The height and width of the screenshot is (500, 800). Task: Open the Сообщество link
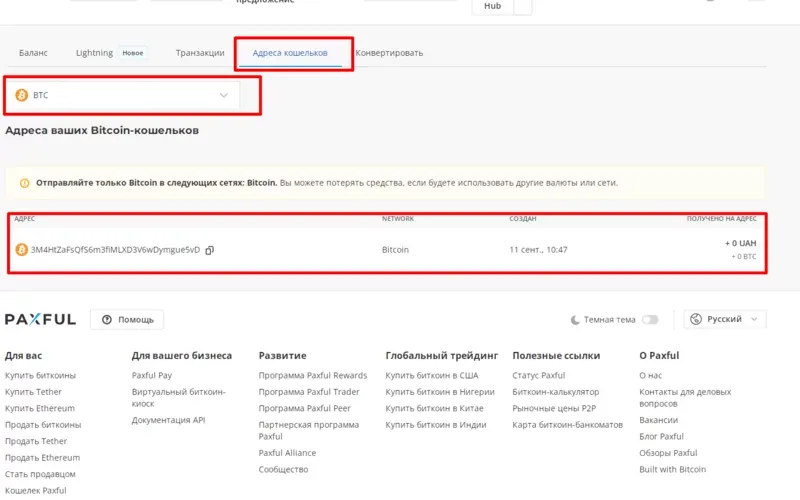click(x=283, y=469)
